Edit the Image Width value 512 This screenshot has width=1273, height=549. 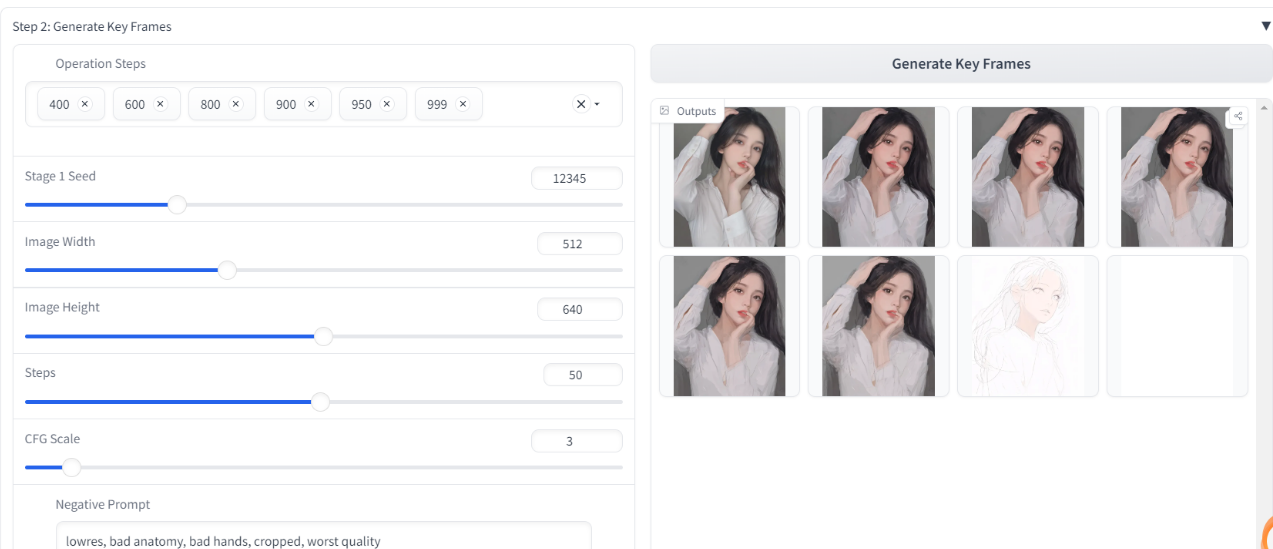(579, 244)
